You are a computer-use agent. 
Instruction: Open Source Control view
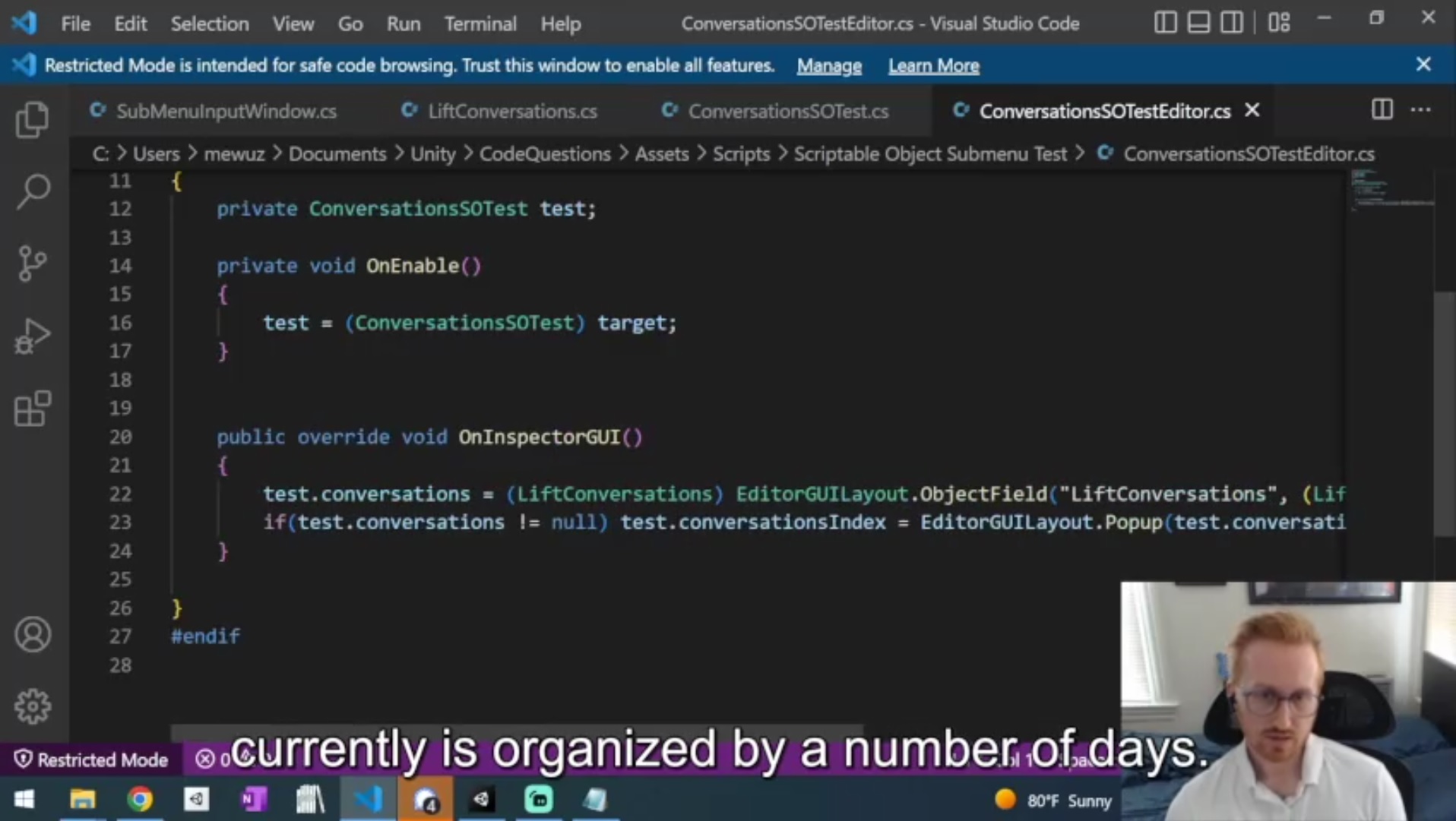click(x=32, y=264)
